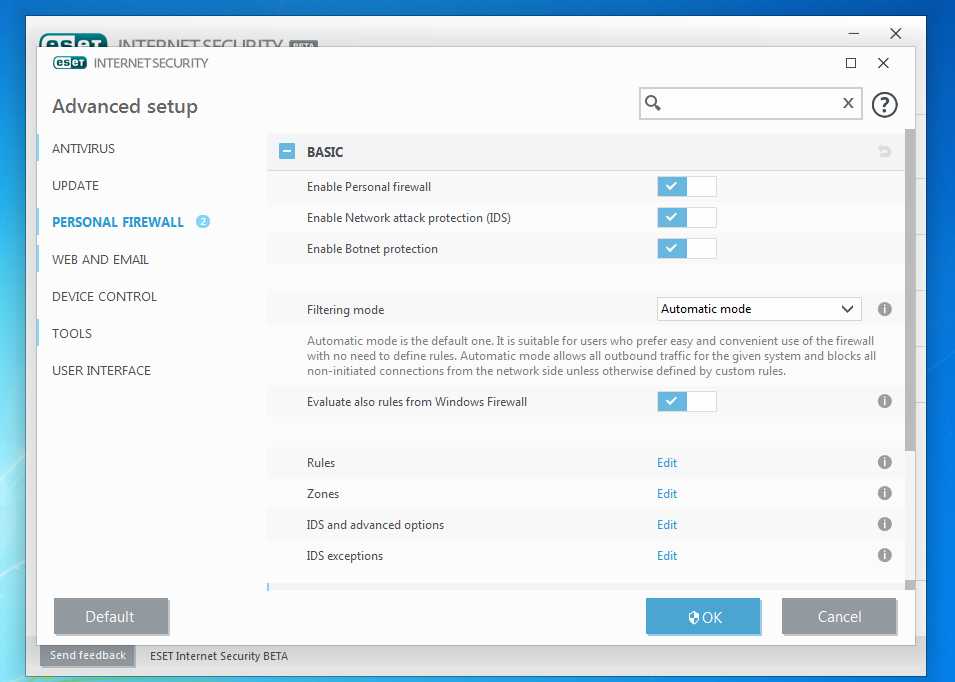Click the revert arrow in BASIC header
Screen dimensions: 955x682
[884, 151]
